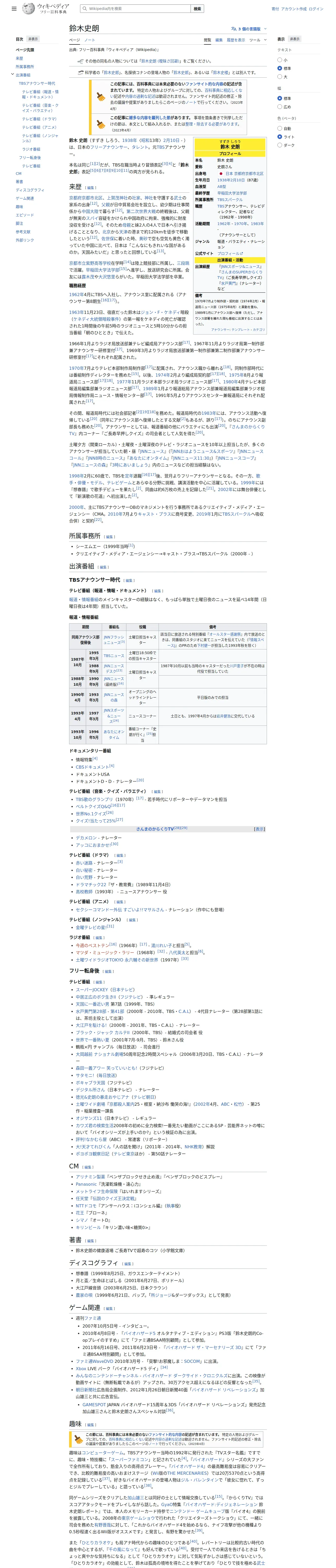Go to ページ先頭 in contents sidebar

coord(25,50)
